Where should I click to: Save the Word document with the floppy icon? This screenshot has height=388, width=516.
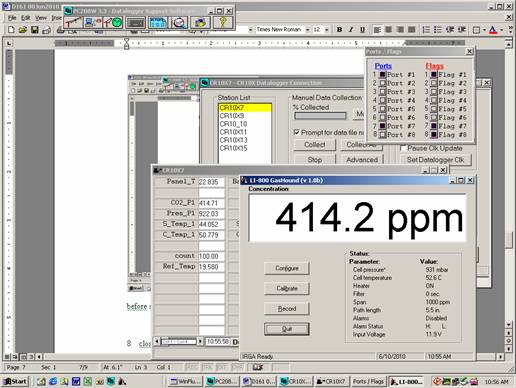point(34,30)
